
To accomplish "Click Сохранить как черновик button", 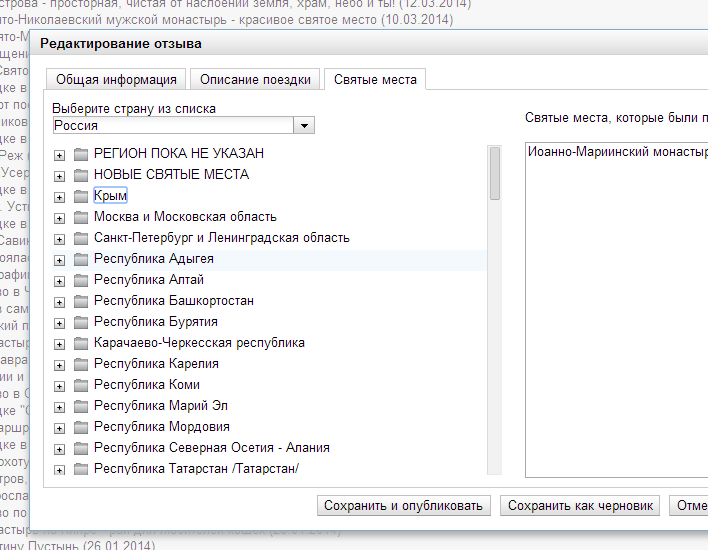I will (x=580, y=506).
